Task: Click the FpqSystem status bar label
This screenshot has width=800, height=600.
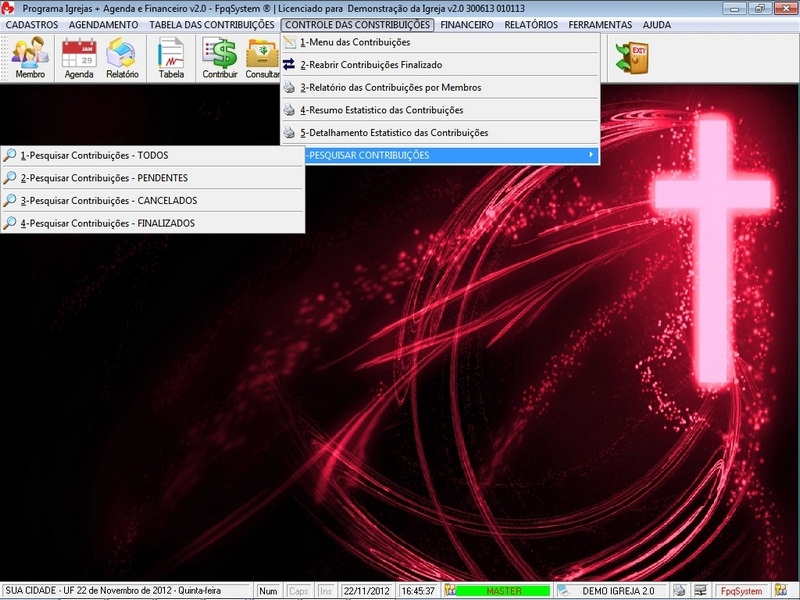Action: click(x=741, y=591)
